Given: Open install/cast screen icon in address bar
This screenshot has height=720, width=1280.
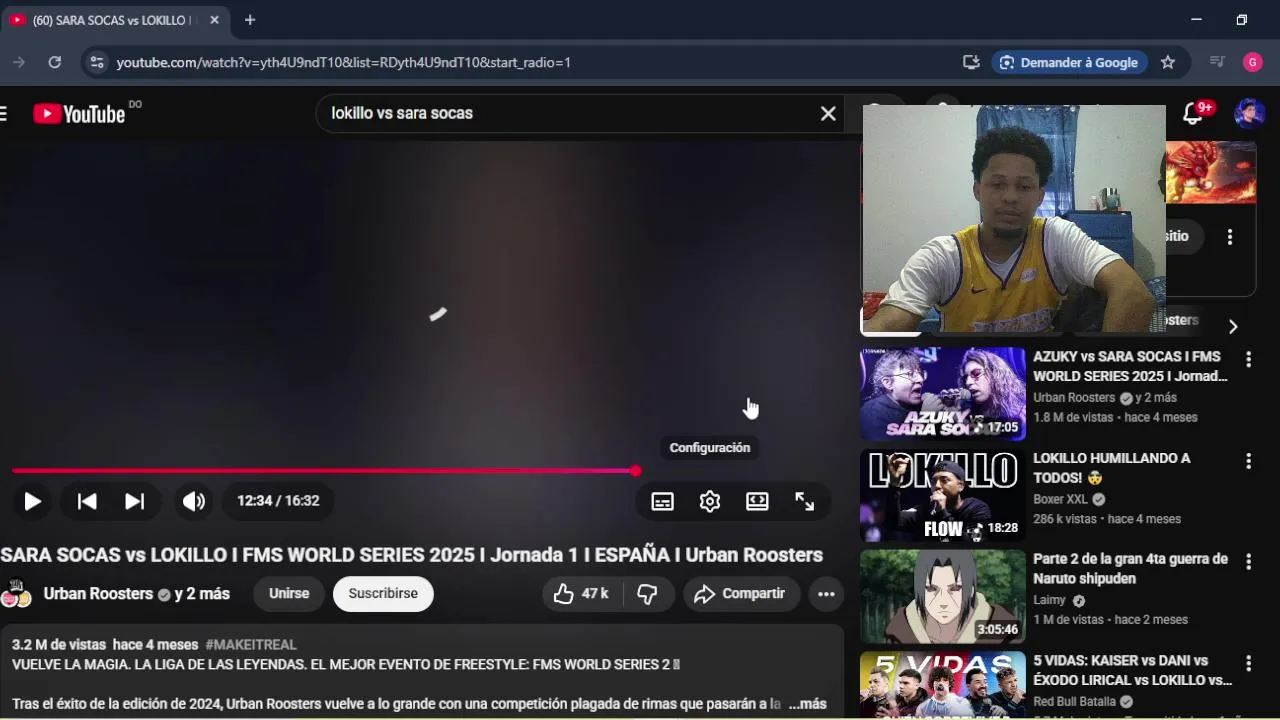Looking at the screenshot, I should click(971, 62).
